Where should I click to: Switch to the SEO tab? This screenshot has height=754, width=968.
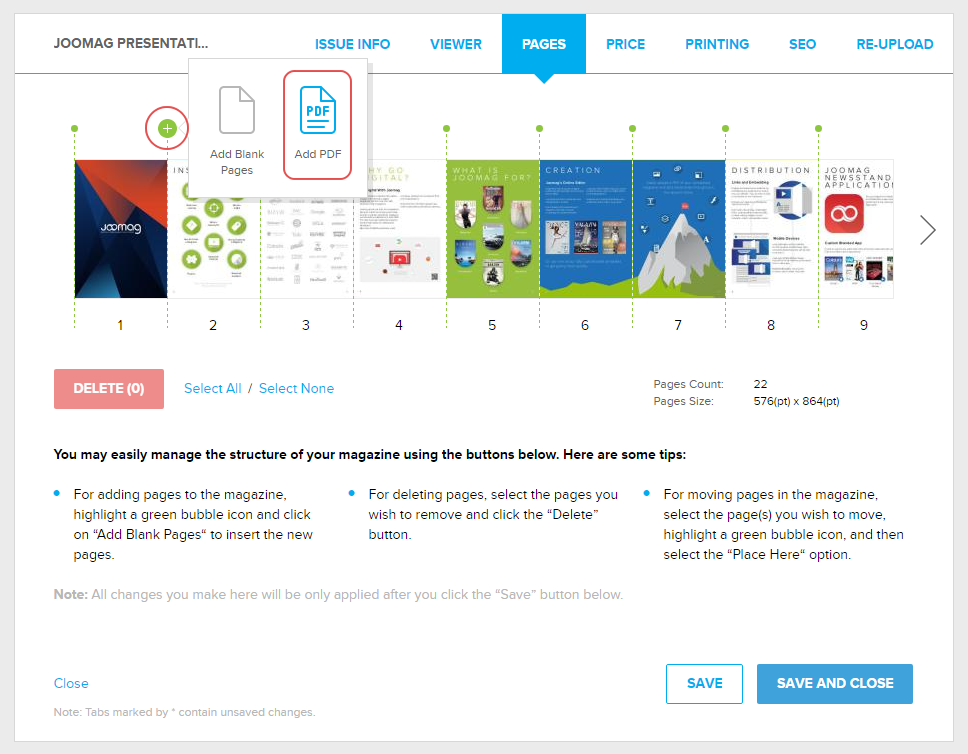coord(802,44)
